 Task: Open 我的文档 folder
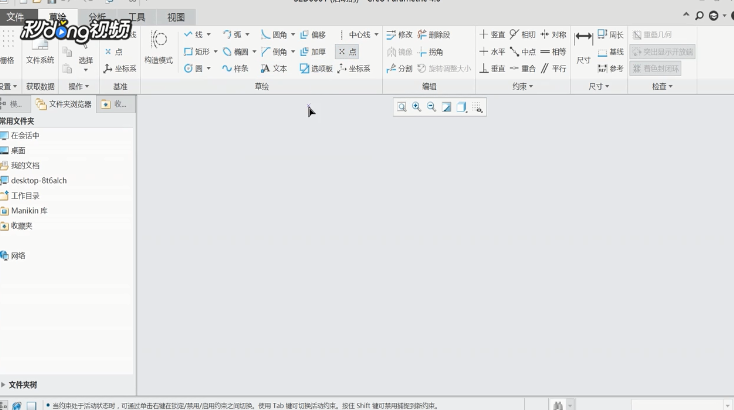tap(20, 165)
